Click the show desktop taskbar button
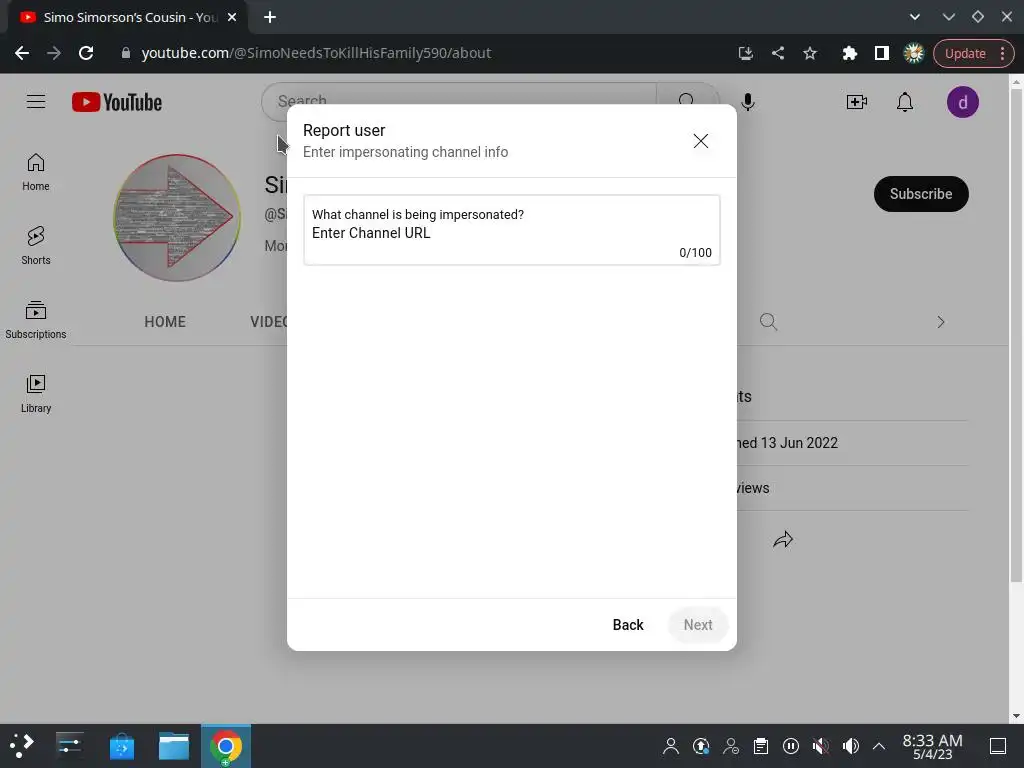 click(x=998, y=746)
